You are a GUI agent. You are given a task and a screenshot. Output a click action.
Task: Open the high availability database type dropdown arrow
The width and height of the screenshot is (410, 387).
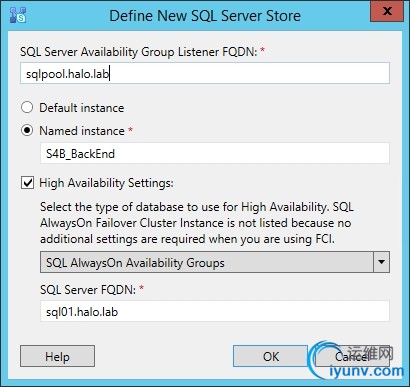pyautogui.click(x=381, y=262)
